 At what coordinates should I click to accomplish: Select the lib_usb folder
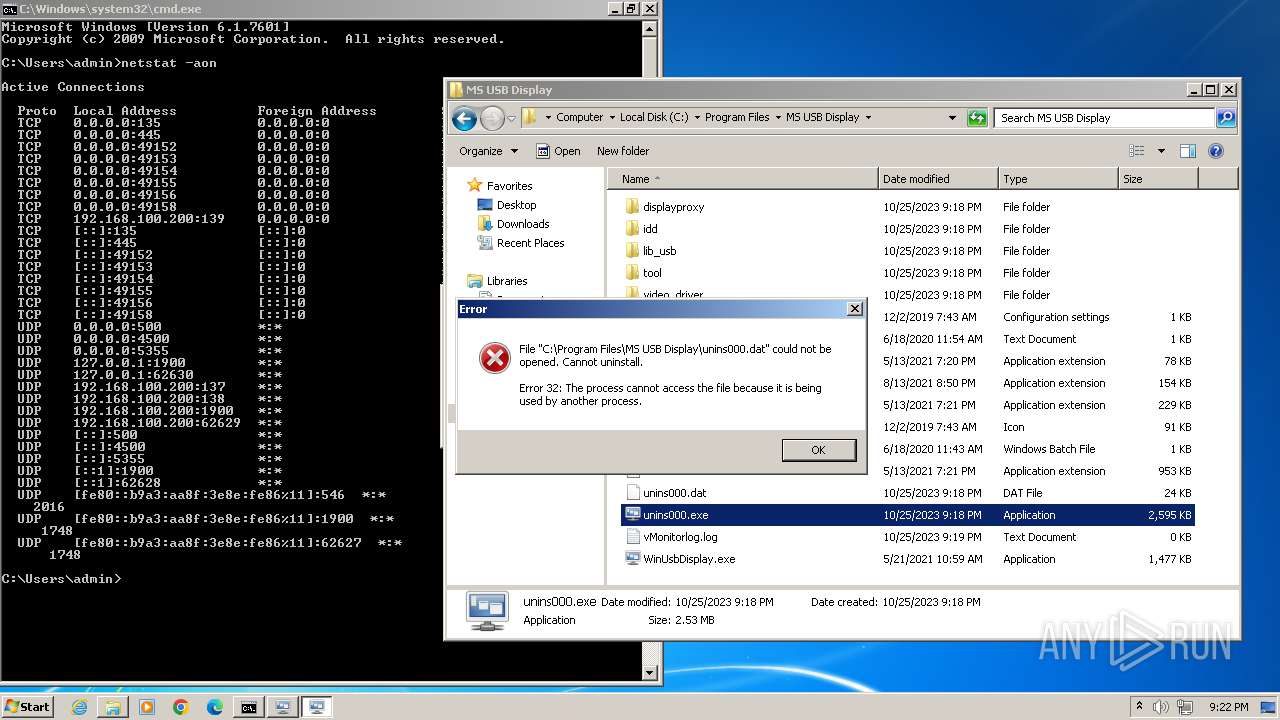pyautogui.click(x=659, y=251)
